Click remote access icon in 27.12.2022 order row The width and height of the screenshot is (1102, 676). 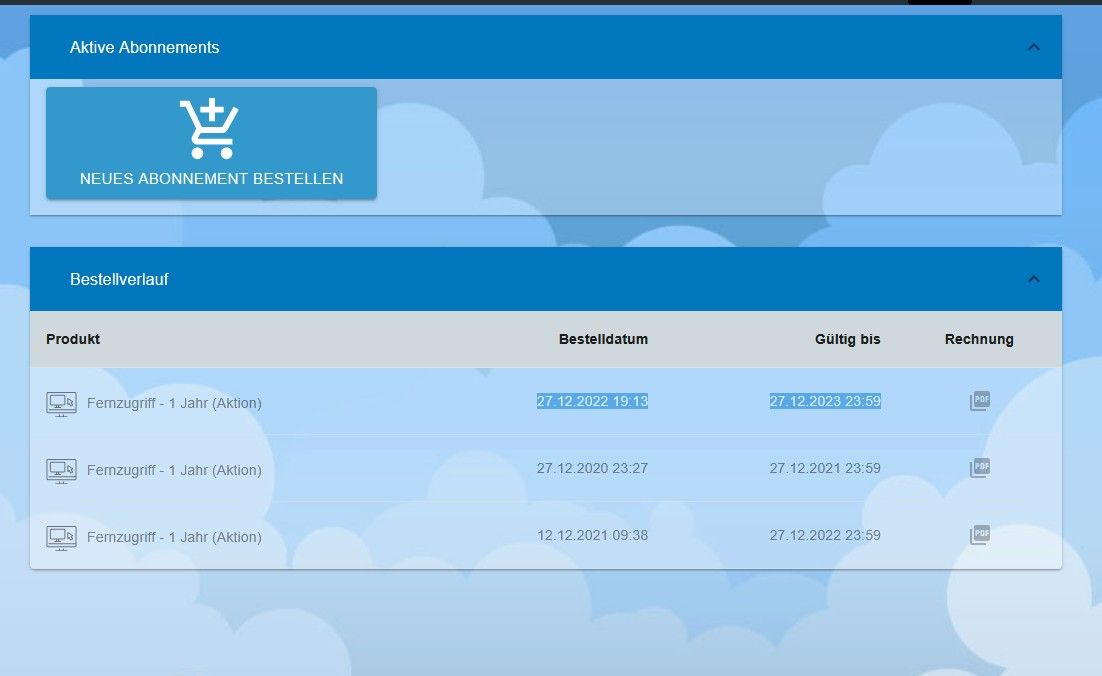[x=61, y=404]
